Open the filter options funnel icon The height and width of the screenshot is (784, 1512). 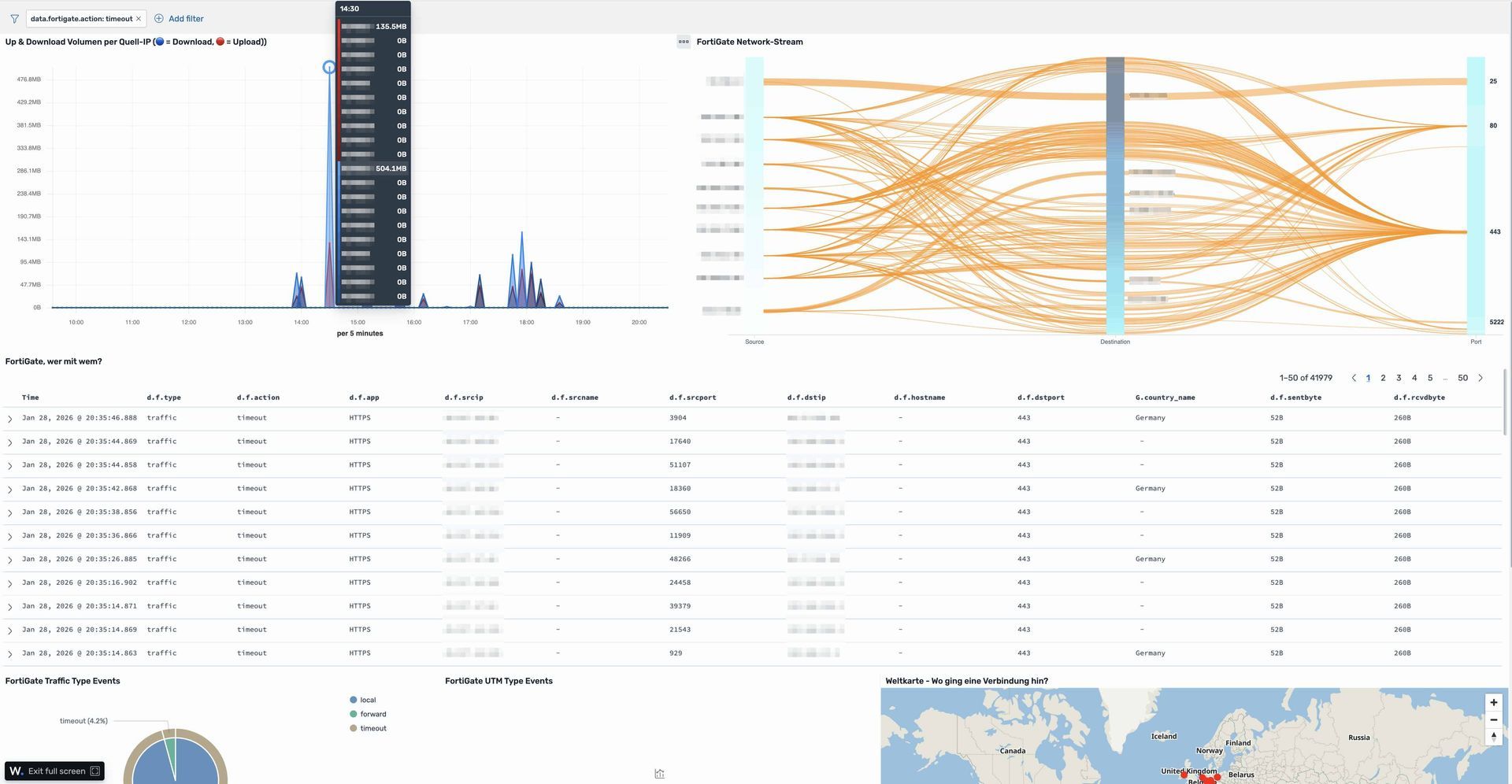click(14, 19)
